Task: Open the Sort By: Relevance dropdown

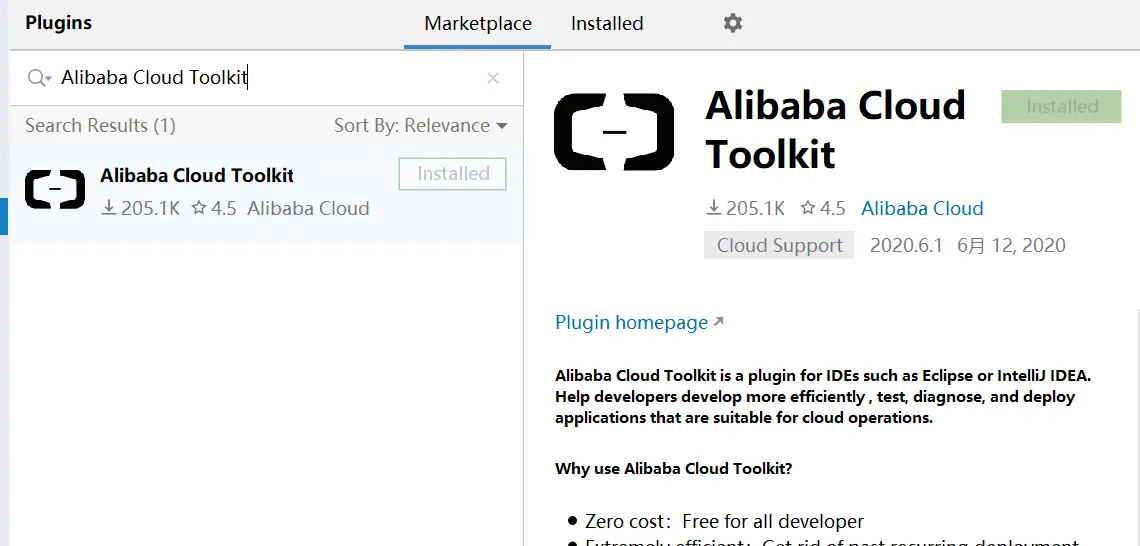Action: (421, 125)
